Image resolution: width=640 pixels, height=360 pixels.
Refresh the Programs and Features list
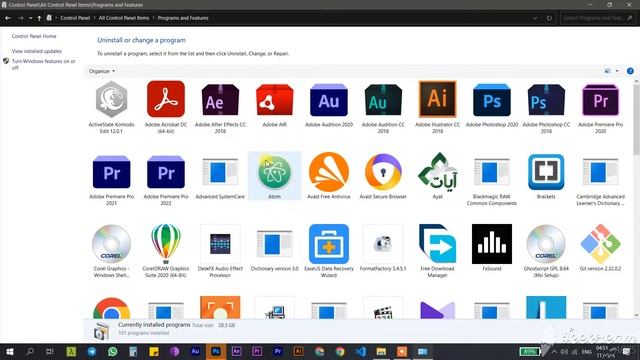coord(549,18)
